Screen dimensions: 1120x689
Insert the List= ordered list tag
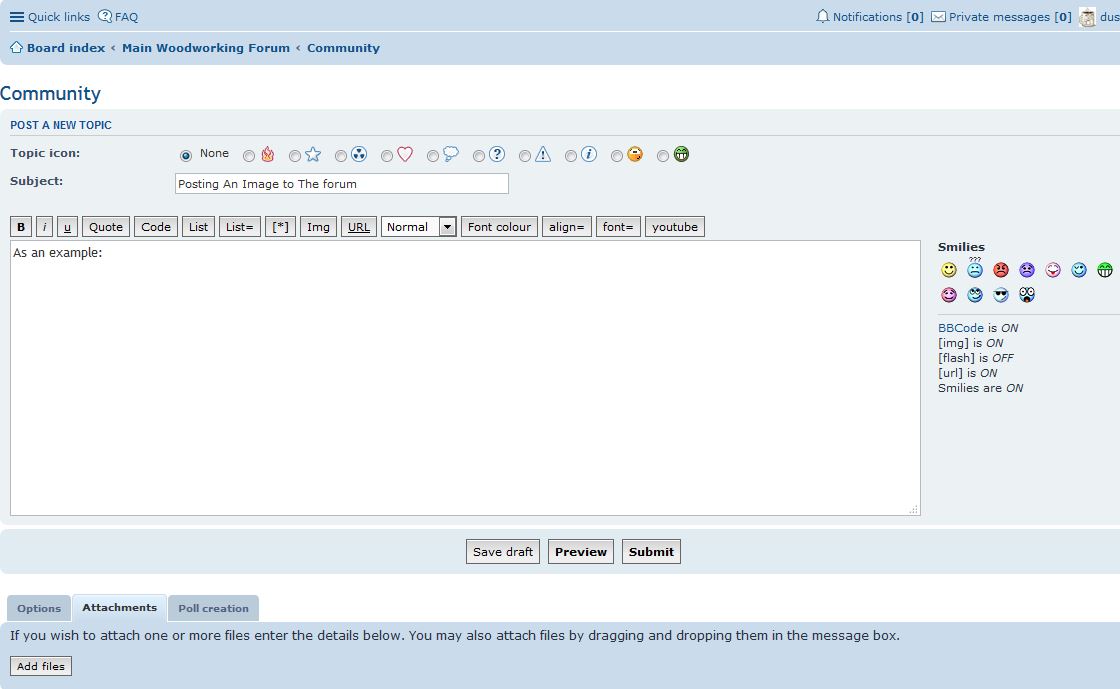[x=240, y=227]
